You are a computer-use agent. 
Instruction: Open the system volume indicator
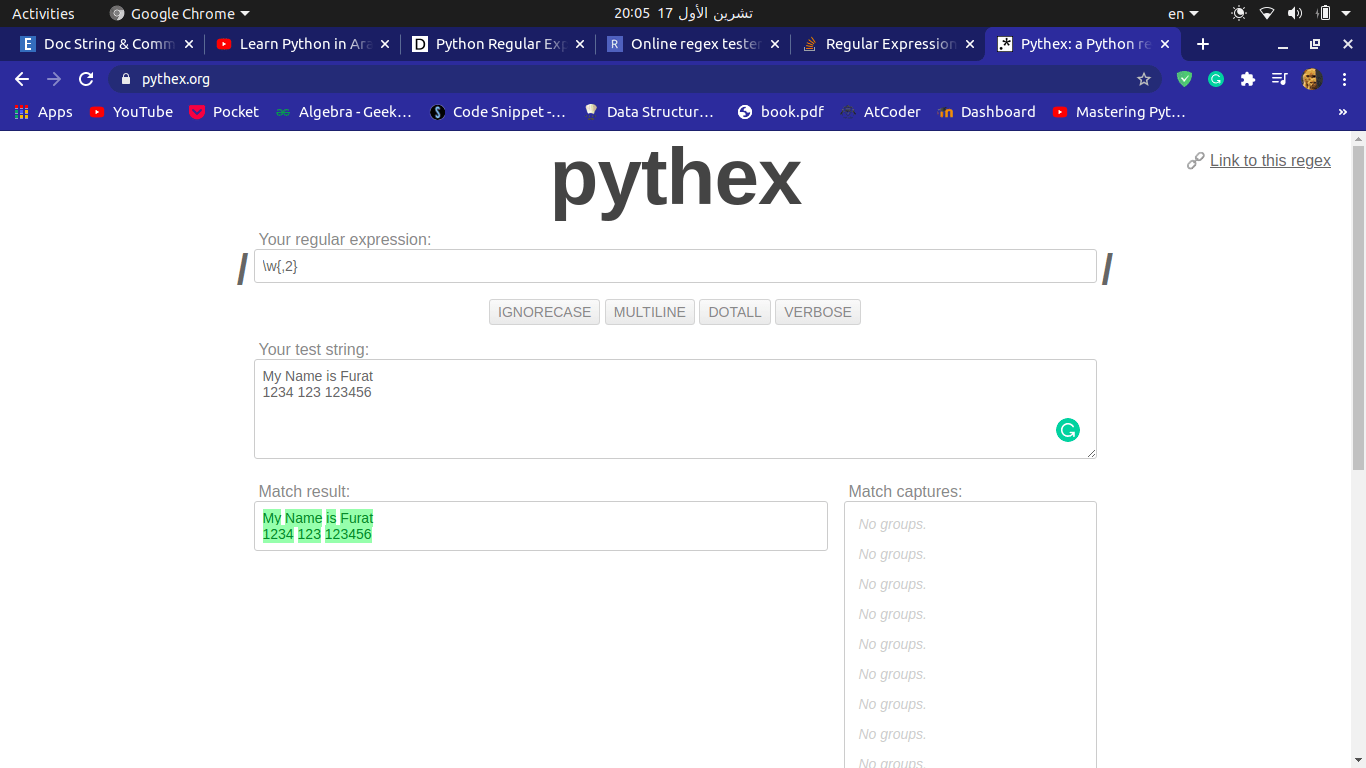[x=1295, y=13]
